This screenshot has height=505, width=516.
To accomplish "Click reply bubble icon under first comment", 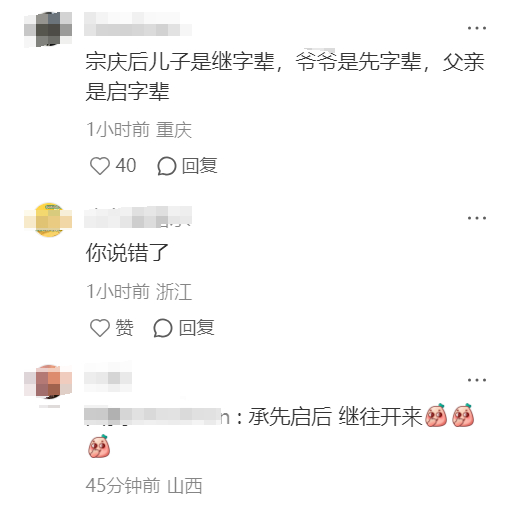I will coord(166,166).
